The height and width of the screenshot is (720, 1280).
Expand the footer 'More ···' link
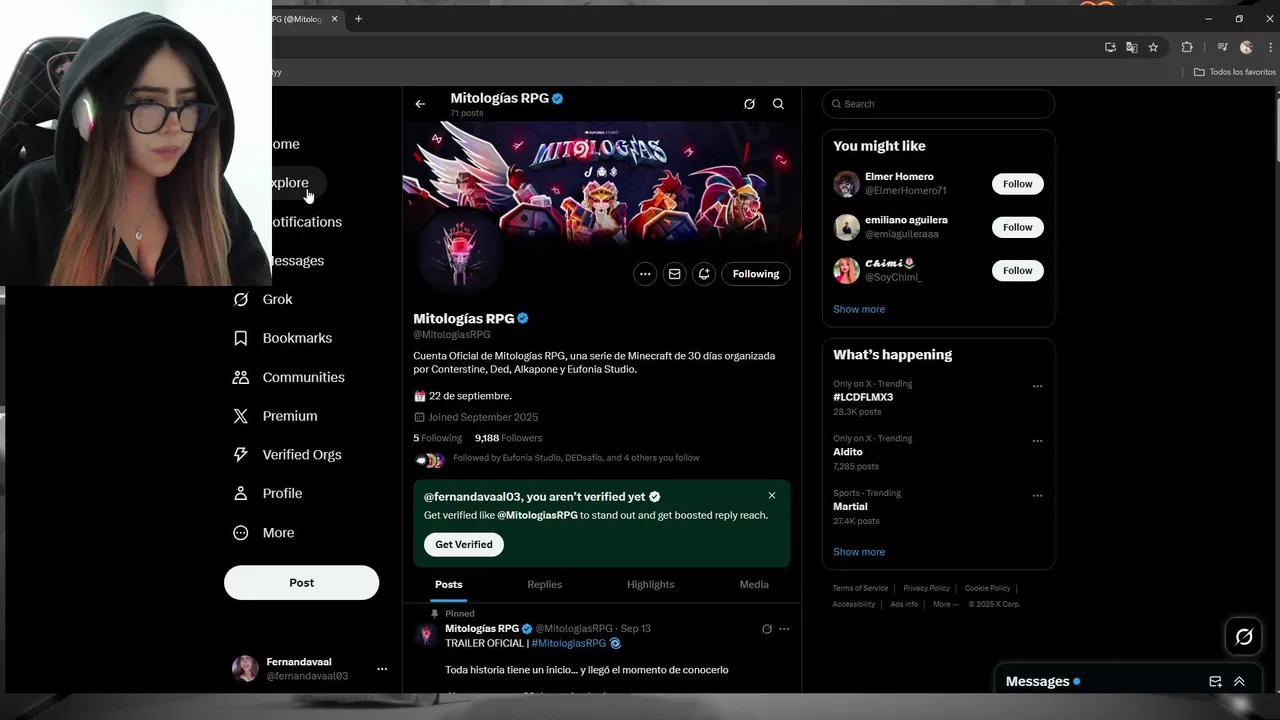tap(945, 604)
